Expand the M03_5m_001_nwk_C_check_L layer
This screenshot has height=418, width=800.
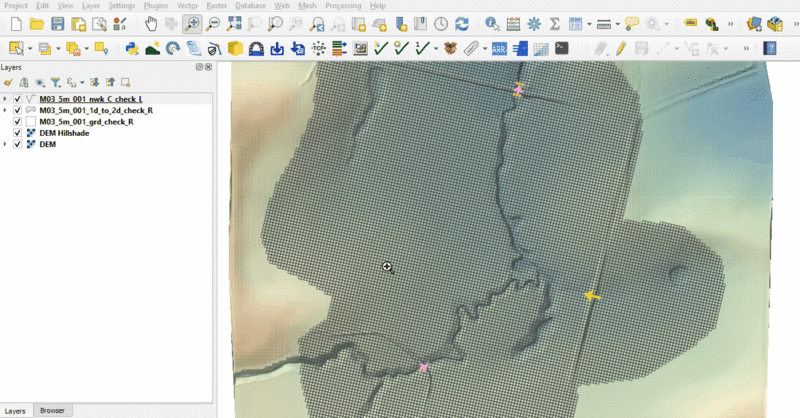click(x=6, y=100)
